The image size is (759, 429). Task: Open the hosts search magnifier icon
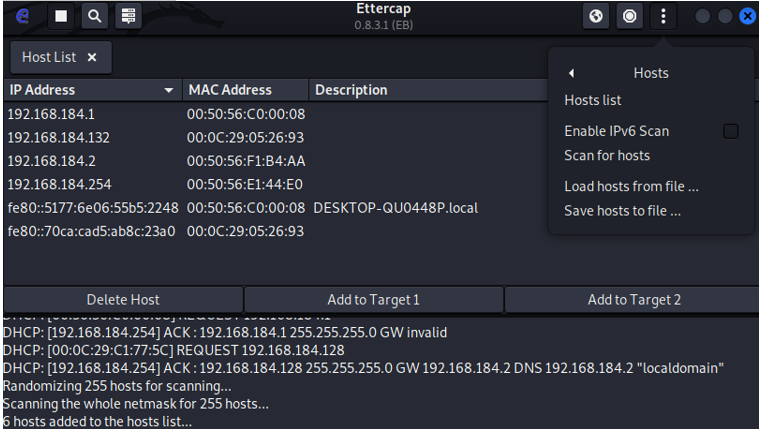[x=93, y=16]
